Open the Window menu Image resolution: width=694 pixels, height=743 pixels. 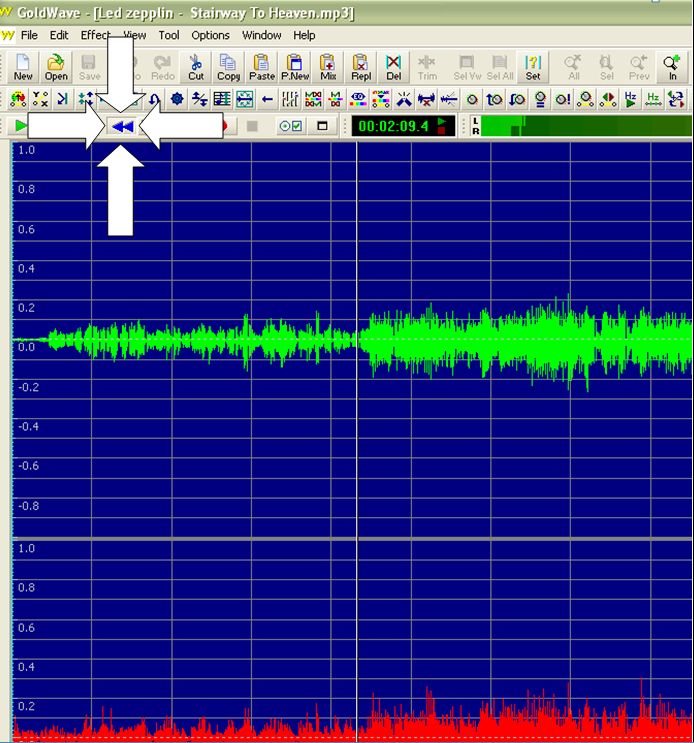[x=261, y=36]
